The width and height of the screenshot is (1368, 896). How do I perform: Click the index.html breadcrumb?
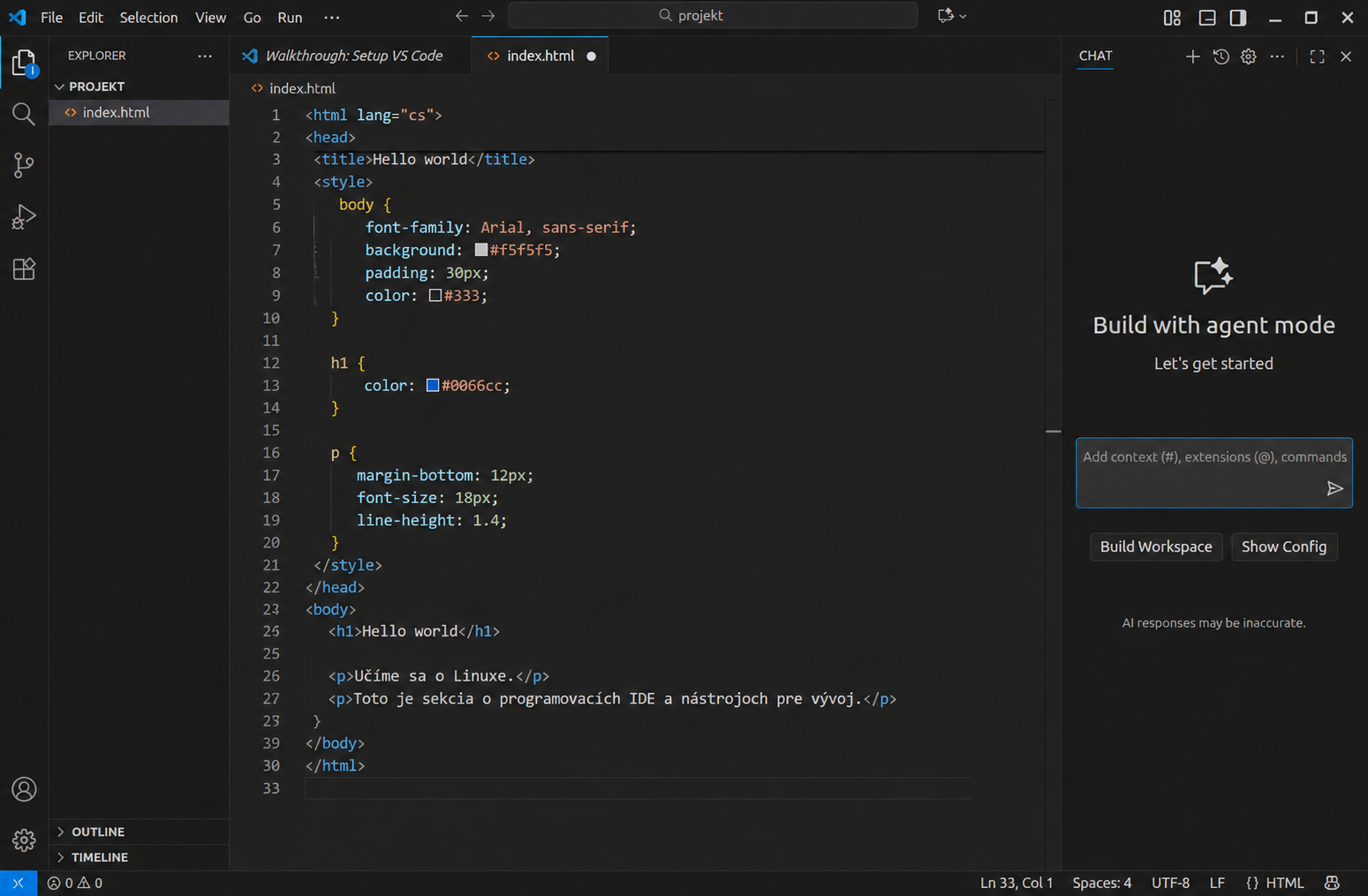[293, 88]
